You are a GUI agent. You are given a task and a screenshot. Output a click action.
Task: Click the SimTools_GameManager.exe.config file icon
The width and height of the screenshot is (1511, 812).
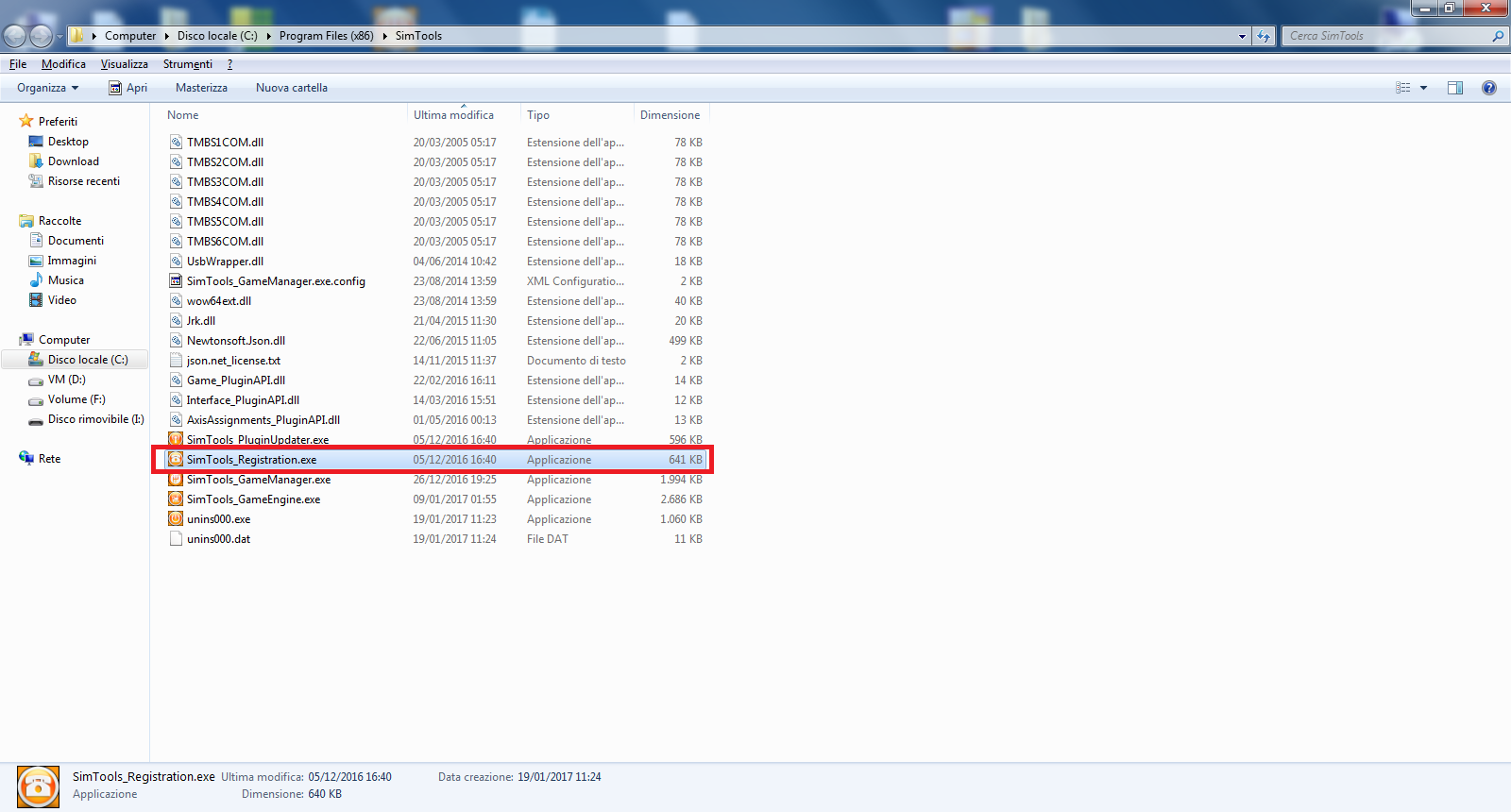click(x=176, y=281)
